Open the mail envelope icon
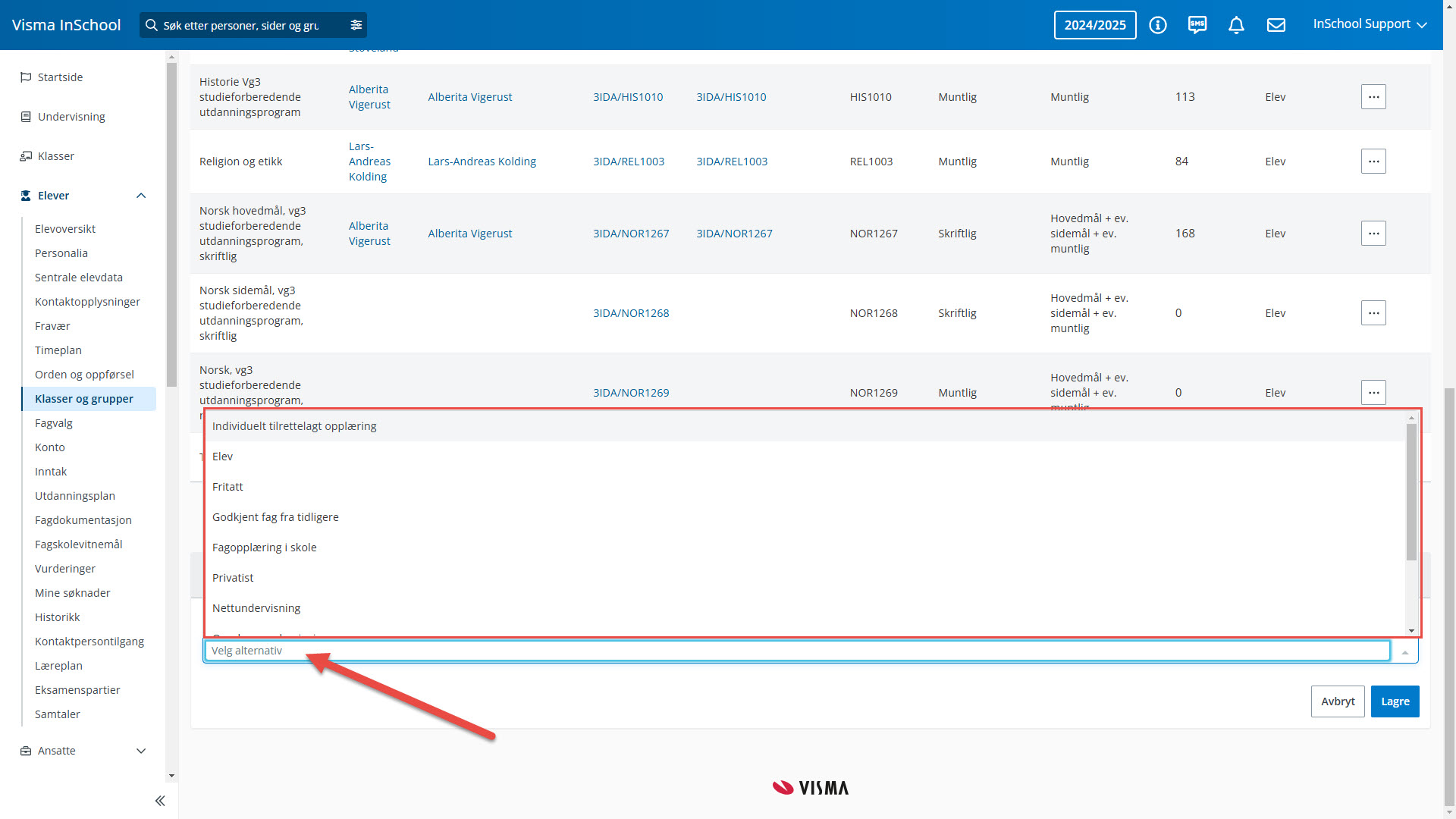1456x819 pixels. click(x=1276, y=25)
